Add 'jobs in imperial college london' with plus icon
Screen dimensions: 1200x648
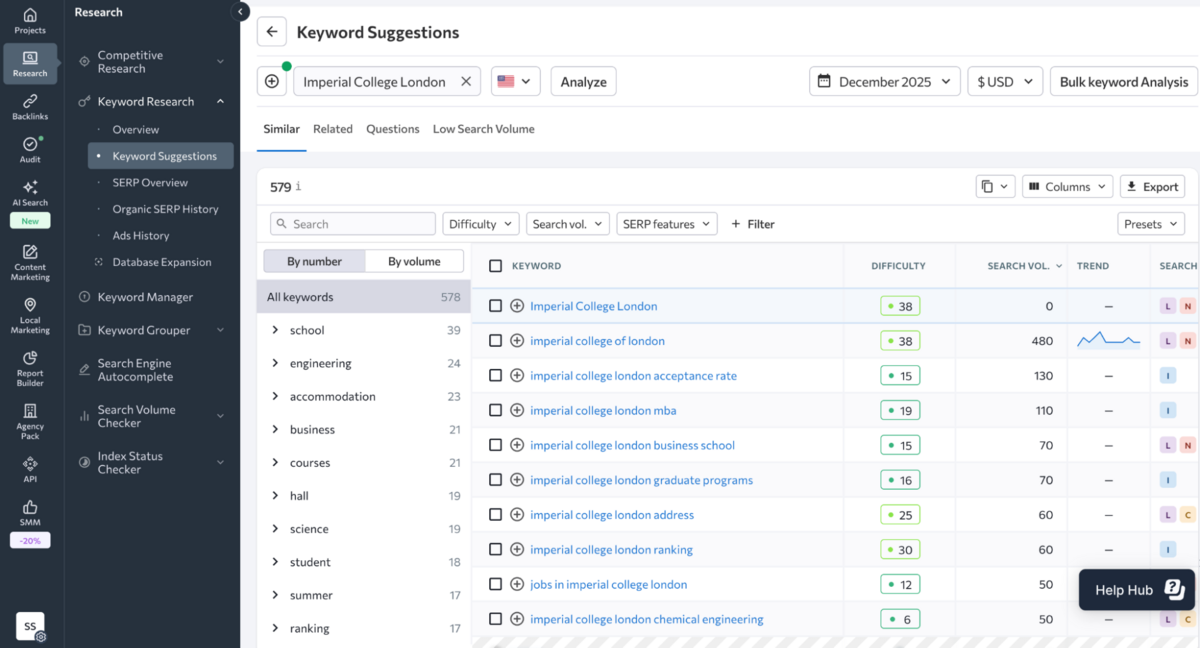coord(517,584)
